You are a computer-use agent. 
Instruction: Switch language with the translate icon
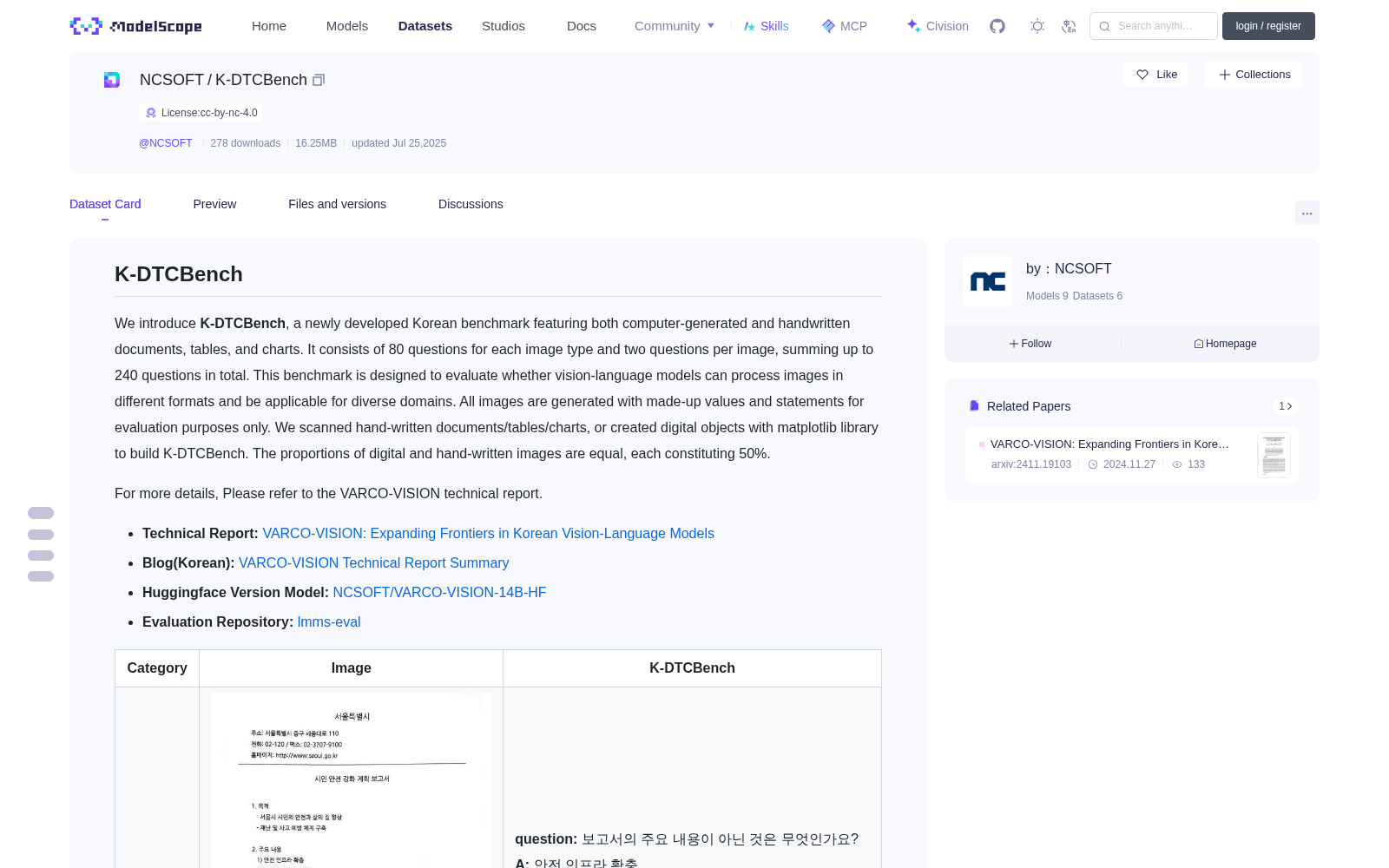[1070, 26]
